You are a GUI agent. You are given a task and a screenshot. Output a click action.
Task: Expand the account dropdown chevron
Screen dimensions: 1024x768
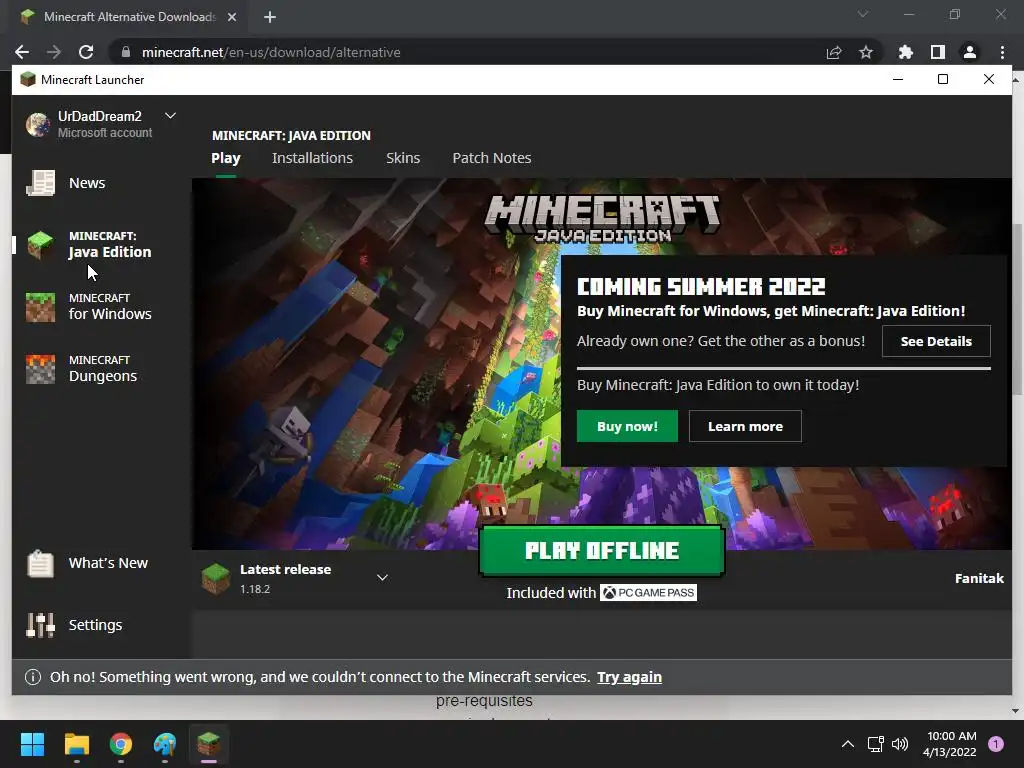170,116
